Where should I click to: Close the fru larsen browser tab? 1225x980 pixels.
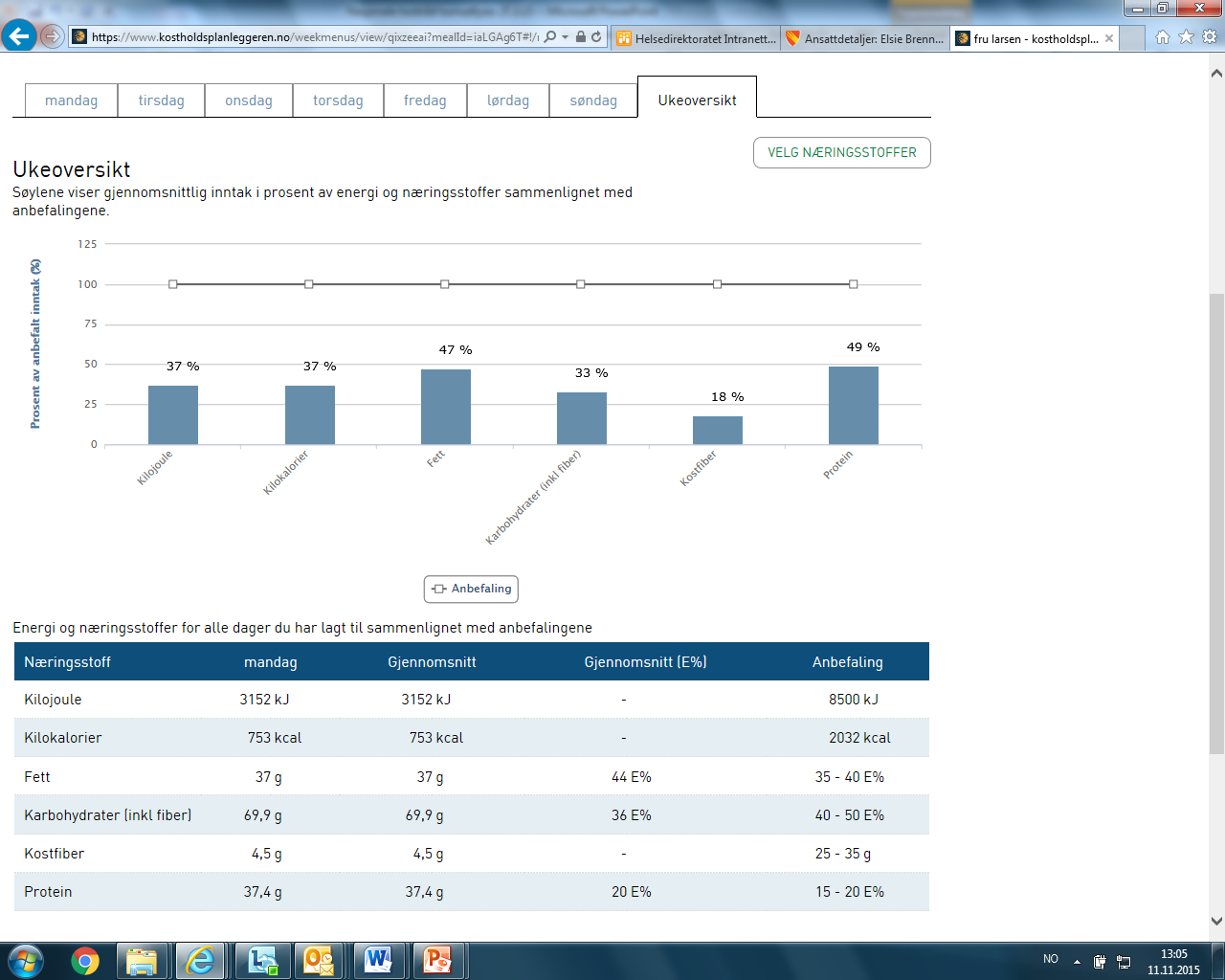[x=1109, y=38]
